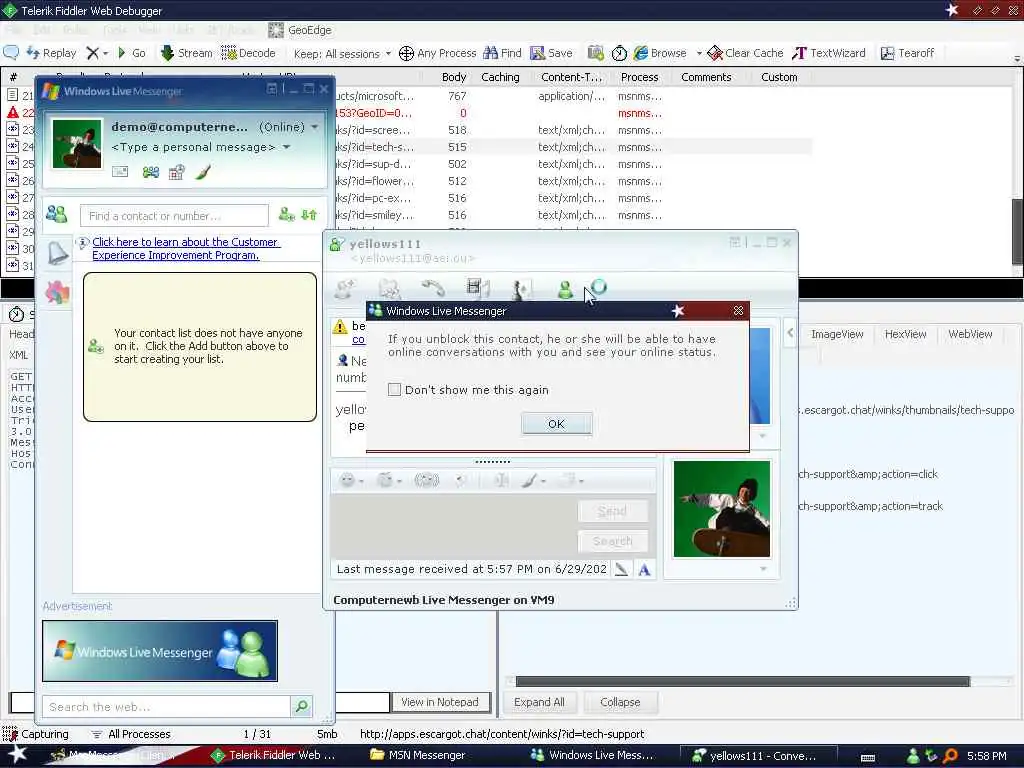This screenshot has width=1024, height=768.
Task: Open the Customer Experience Improvement Program link
Action: [185, 249]
